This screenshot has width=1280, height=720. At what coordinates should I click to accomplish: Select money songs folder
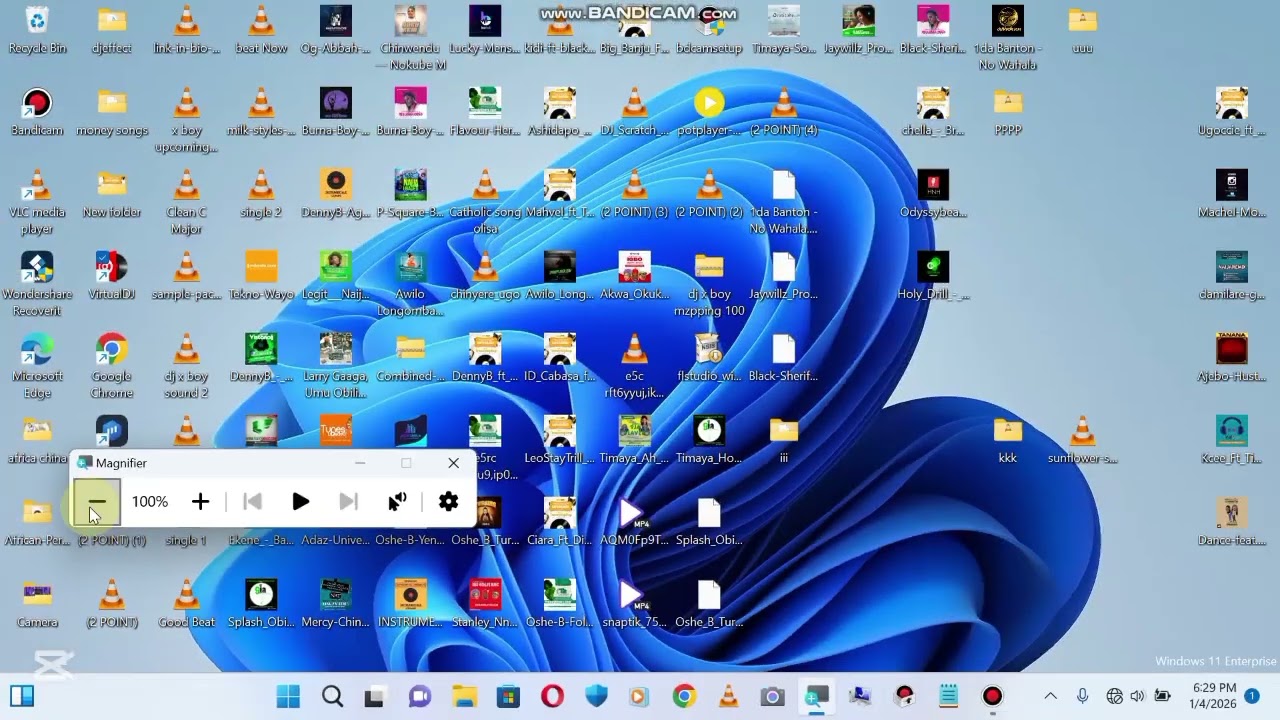111,112
